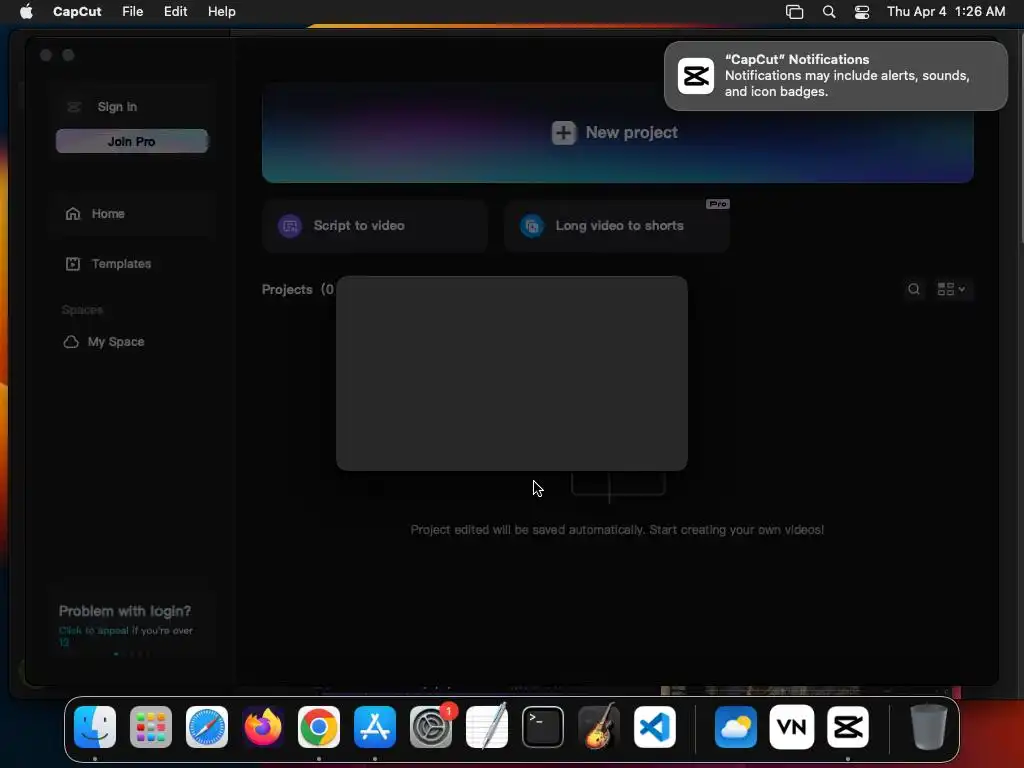Click the My Space cloud icon
Screen dimensions: 1024x768
[x=71, y=342]
